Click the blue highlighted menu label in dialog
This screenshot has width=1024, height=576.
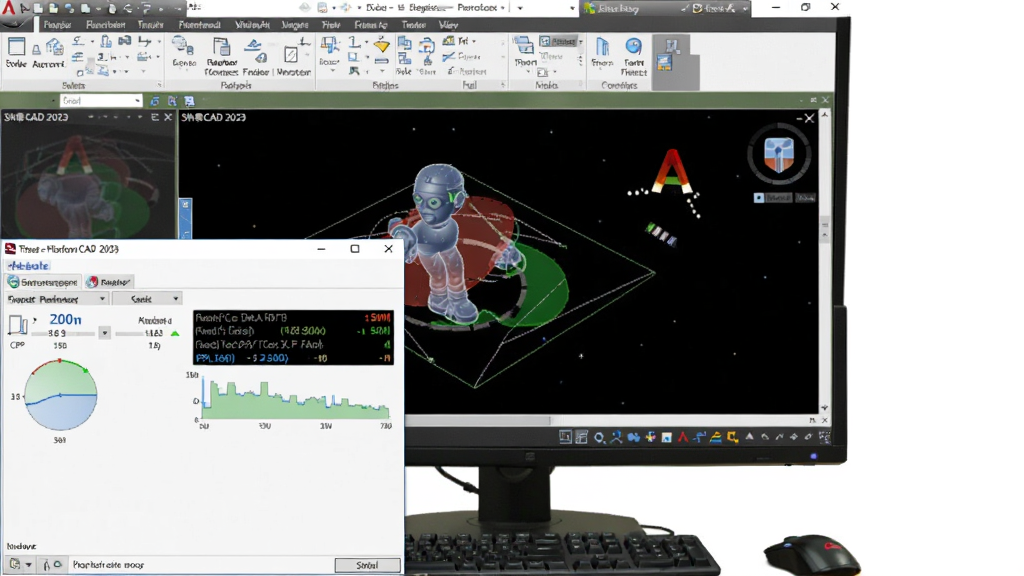(x=28, y=266)
